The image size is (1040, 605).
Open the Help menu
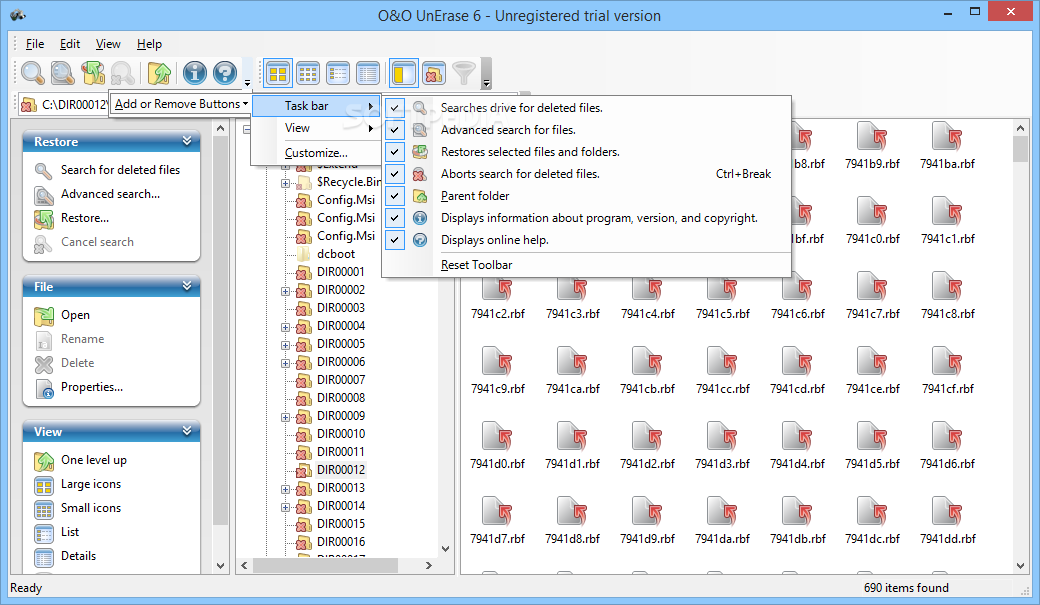tap(149, 44)
